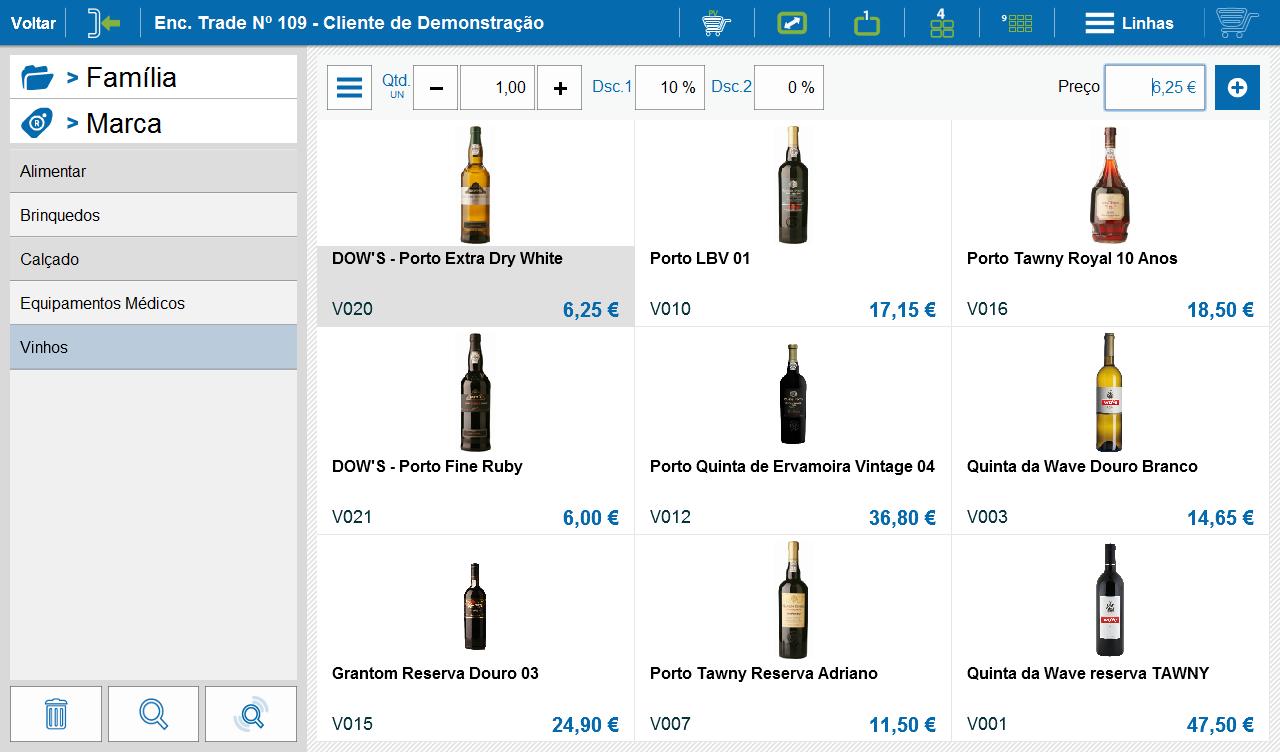Click the product code 'V007'
The image size is (1280, 752).
pos(670,724)
